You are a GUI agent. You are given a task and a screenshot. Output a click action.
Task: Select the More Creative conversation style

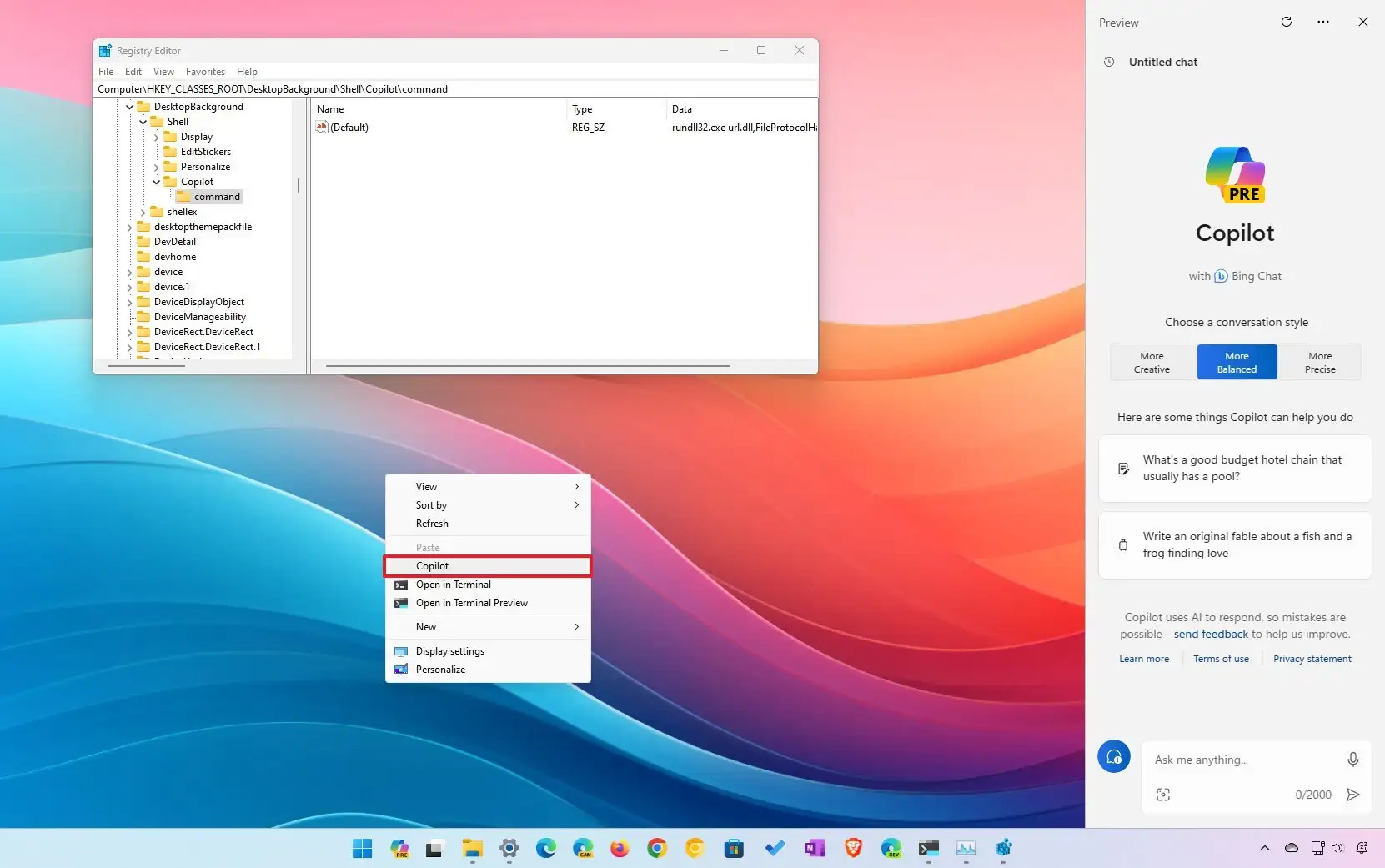click(x=1151, y=362)
